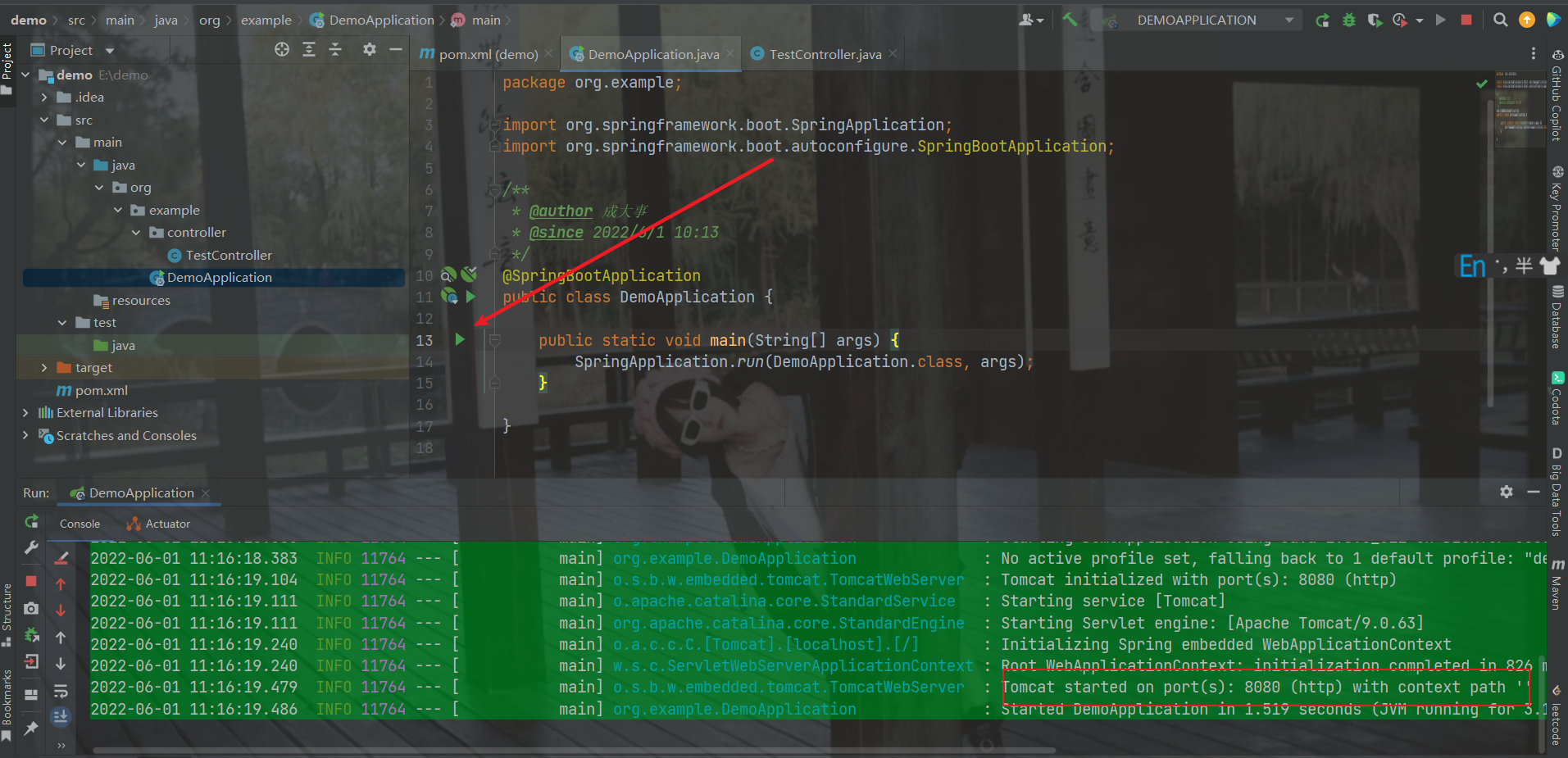The width and height of the screenshot is (1568, 758).
Task: Open Search Everywhere magnifier icon
Action: pos(1500,20)
